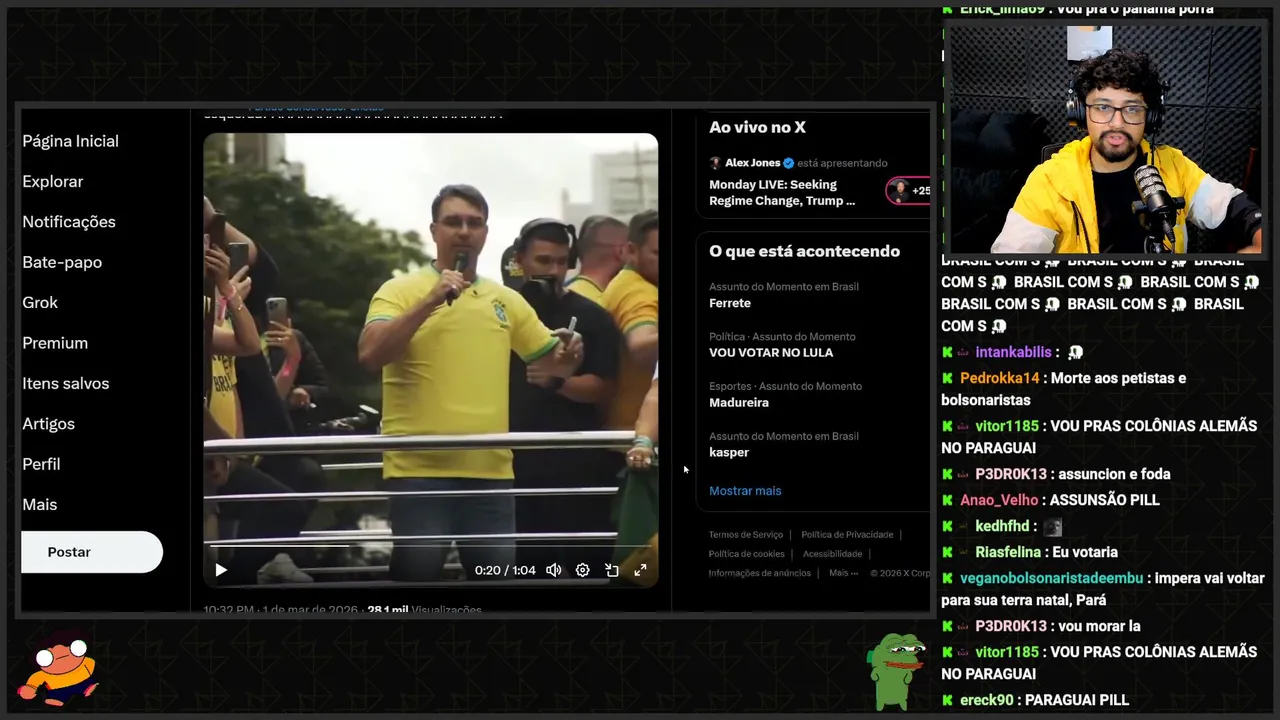The height and width of the screenshot is (720, 1280).
Task: Open Grok from sidebar
Action: [40, 302]
